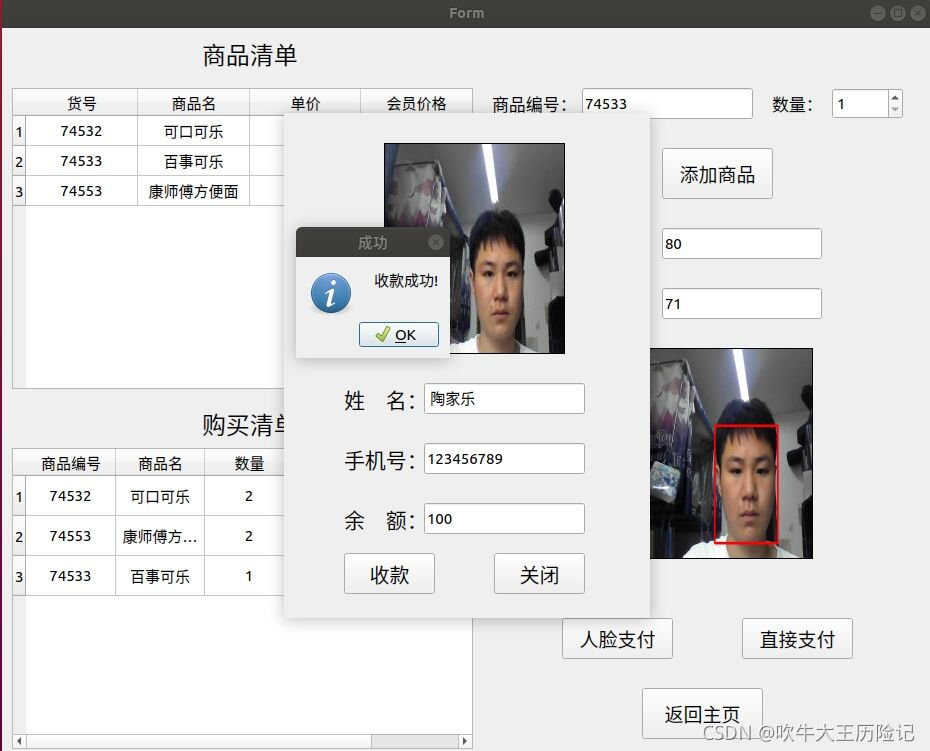Click the name field containing 陶家乐
The image size is (930, 751).
pyautogui.click(x=504, y=398)
